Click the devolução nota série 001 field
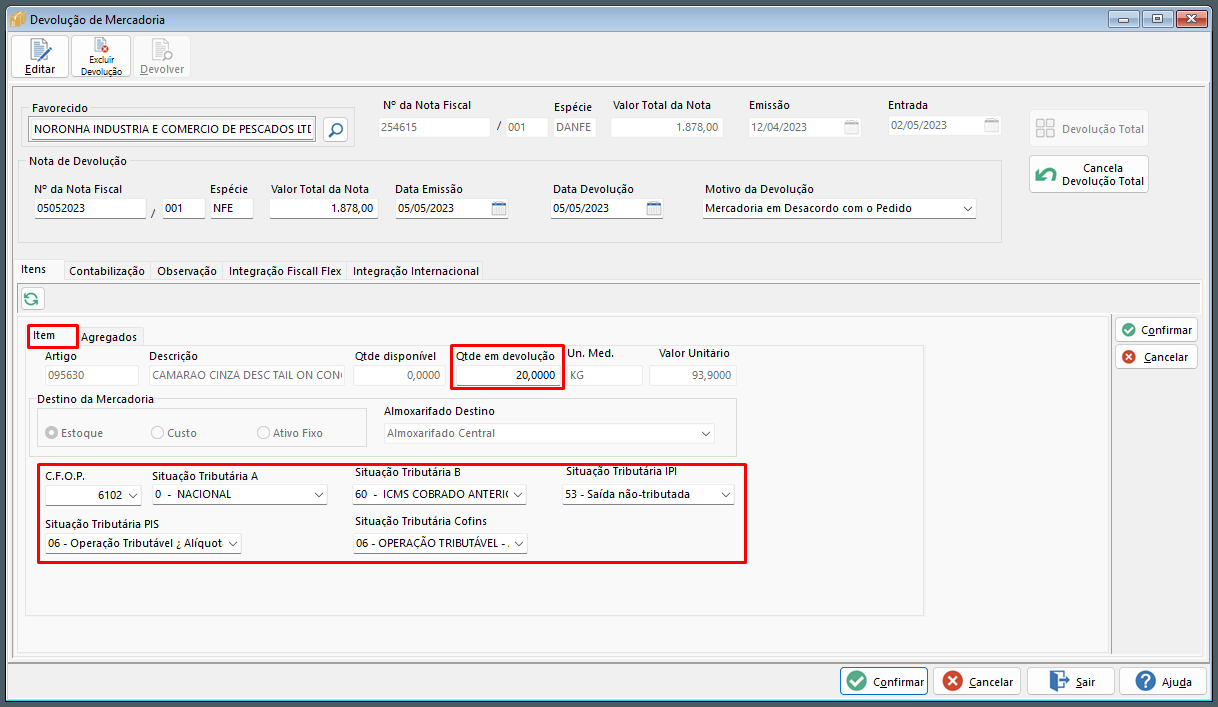The height and width of the screenshot is (707, 1218). click(184, 208)
